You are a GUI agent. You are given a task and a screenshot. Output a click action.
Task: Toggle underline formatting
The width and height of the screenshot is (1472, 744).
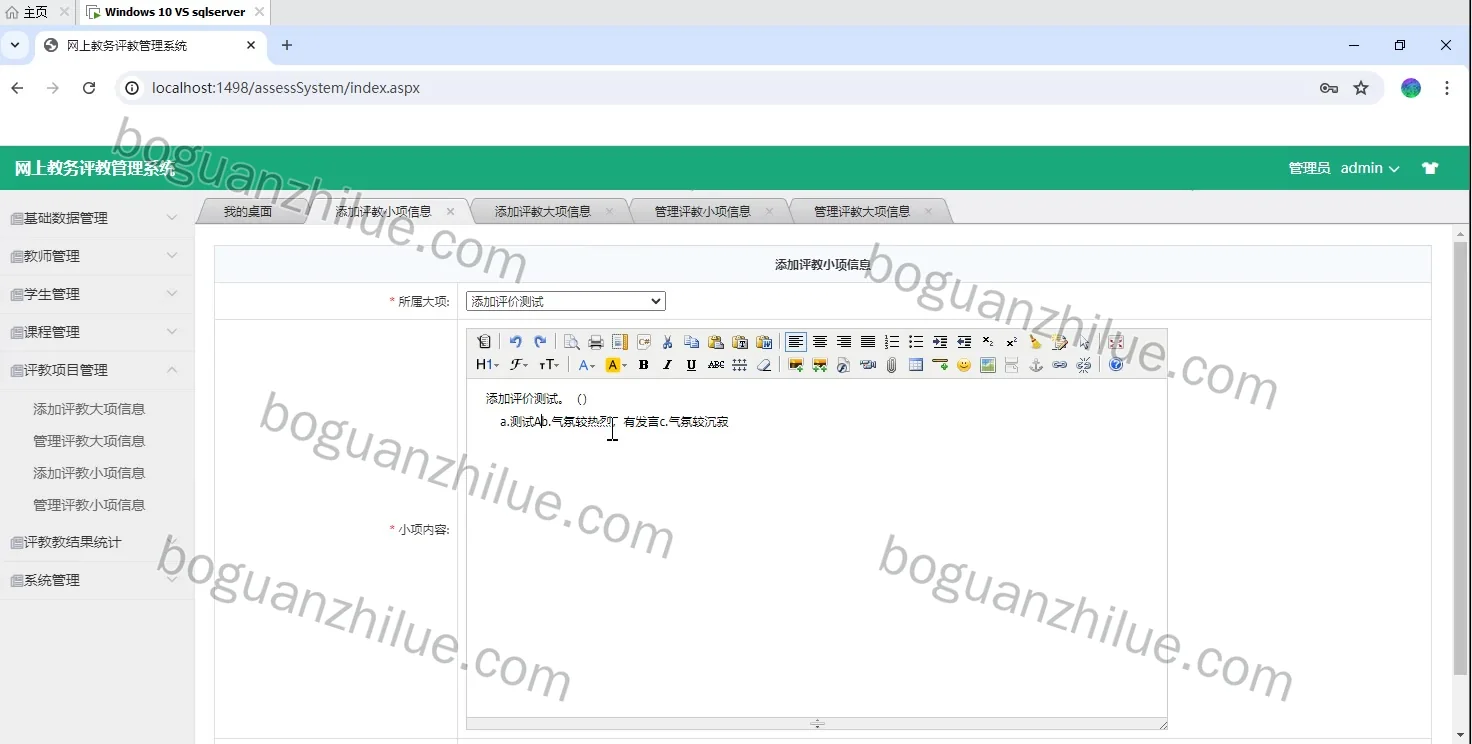(692, 365)
